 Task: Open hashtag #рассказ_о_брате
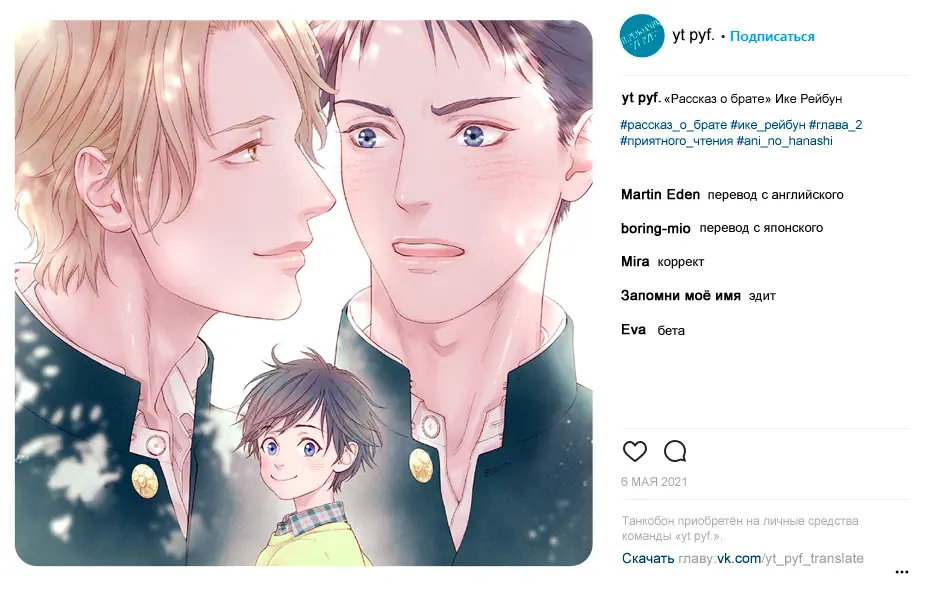(x=674, y=125)
